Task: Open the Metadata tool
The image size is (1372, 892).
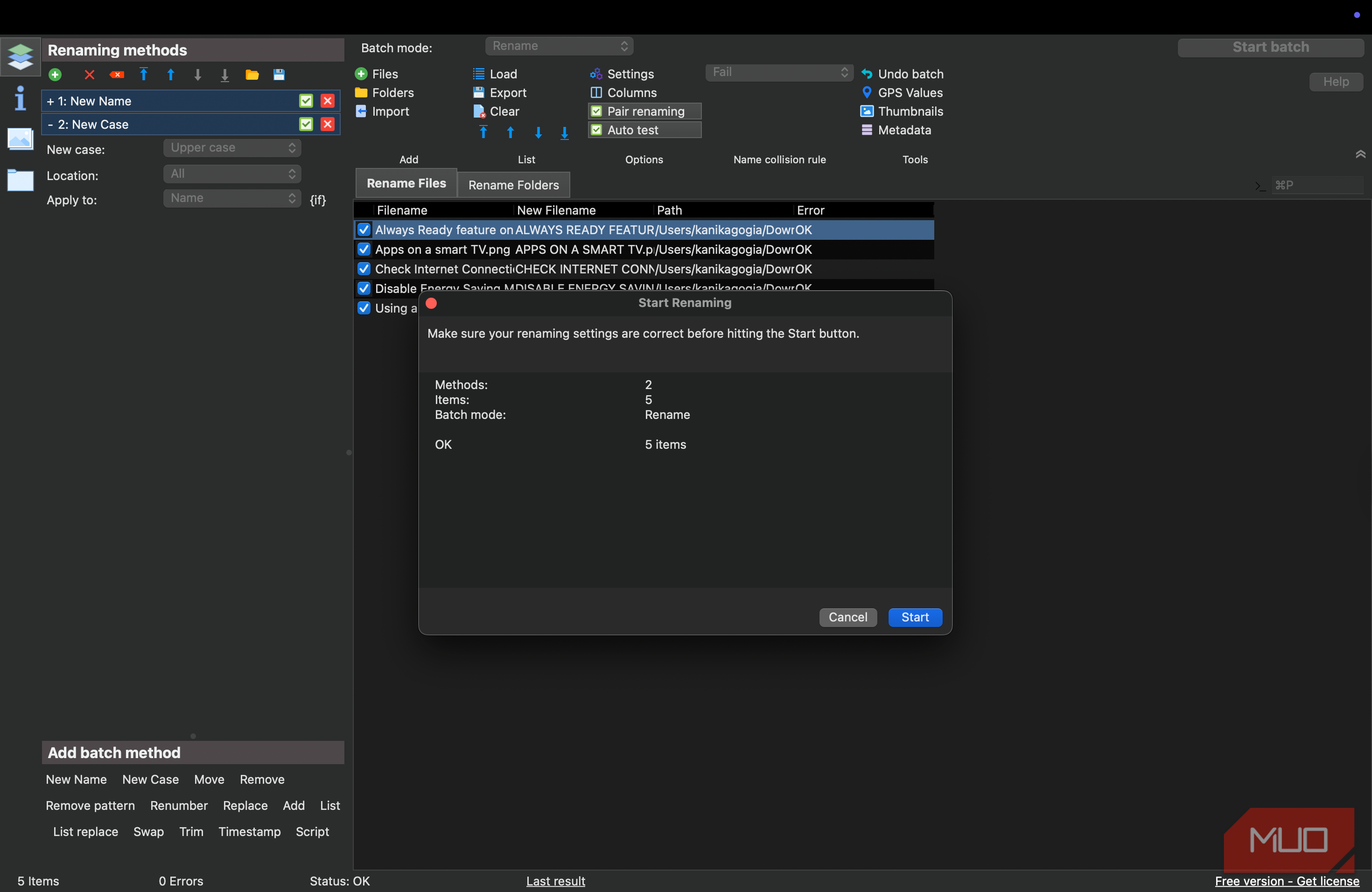Action: tap(896, 130)
